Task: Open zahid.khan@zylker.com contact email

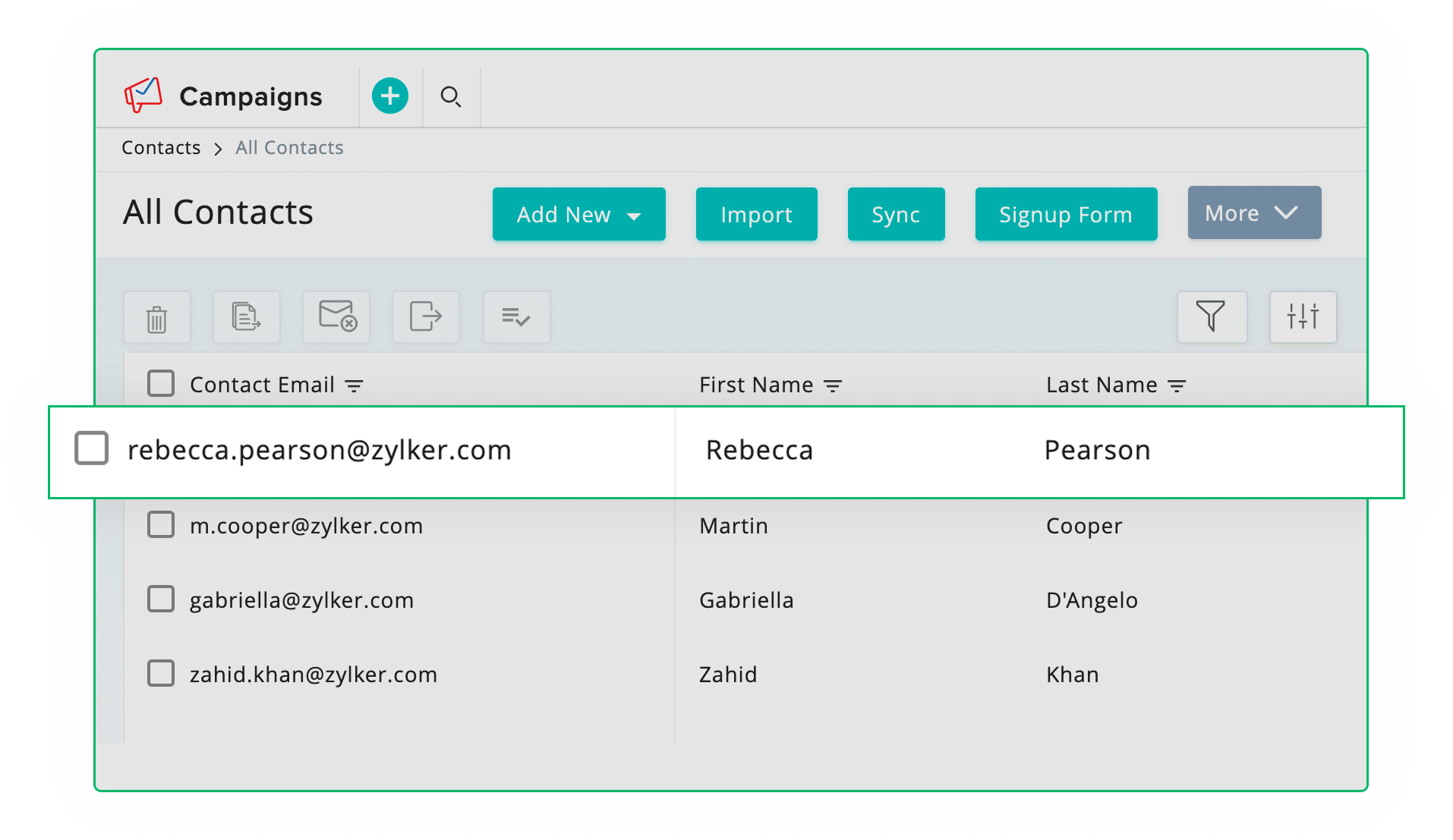Action: 314,675
